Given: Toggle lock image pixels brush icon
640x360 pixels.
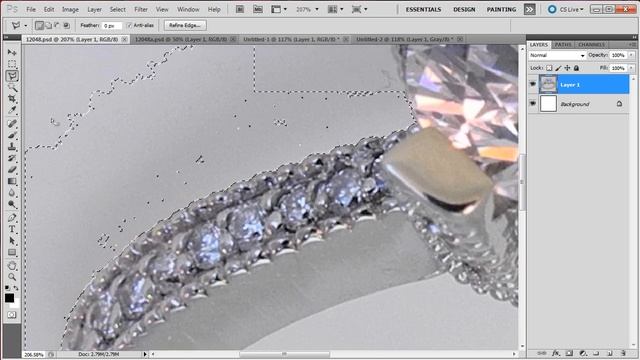Looking at the screenshot, I should pos(558,68).
